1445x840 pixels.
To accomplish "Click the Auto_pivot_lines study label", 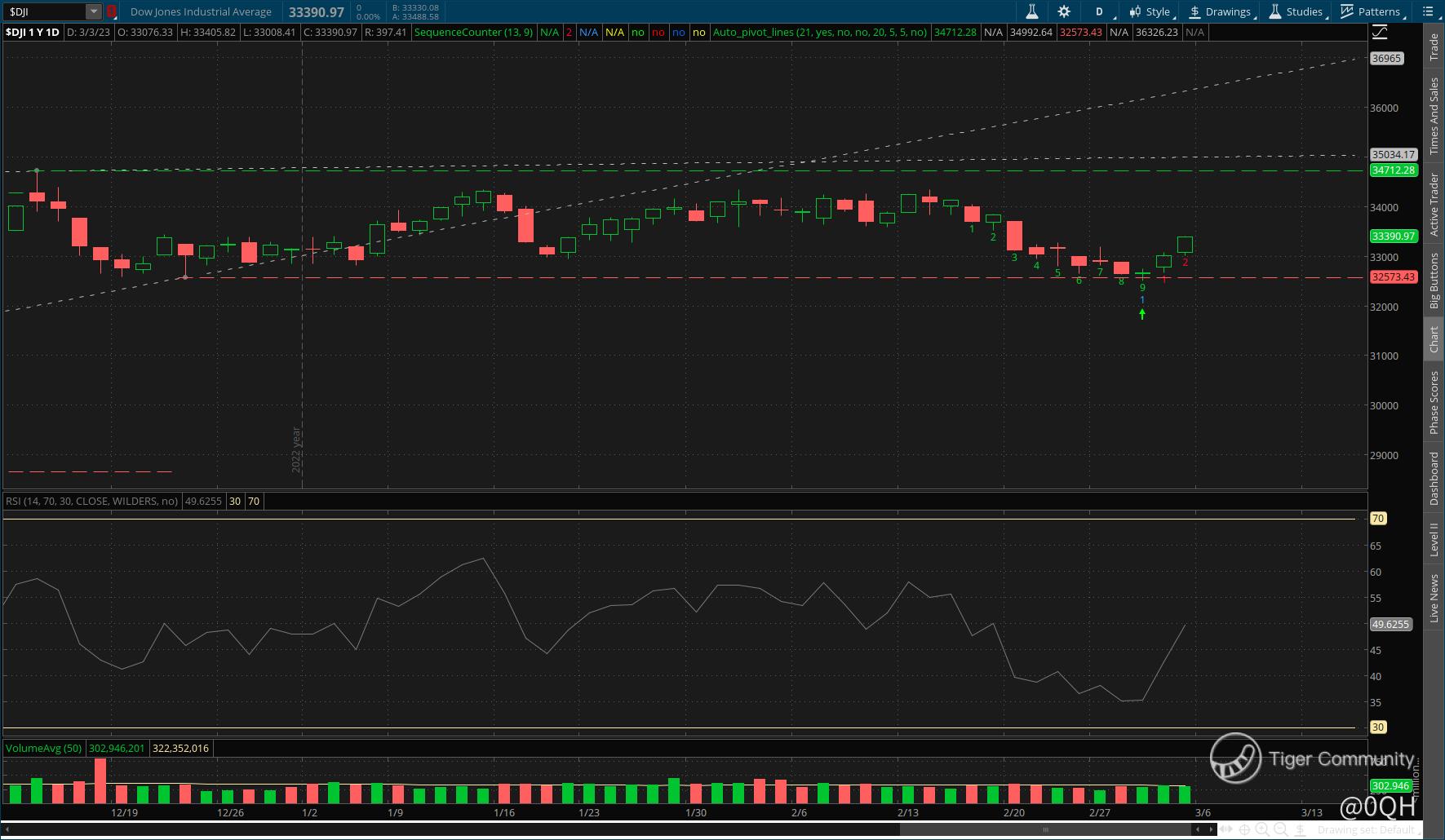I will (x=820, y=33).
